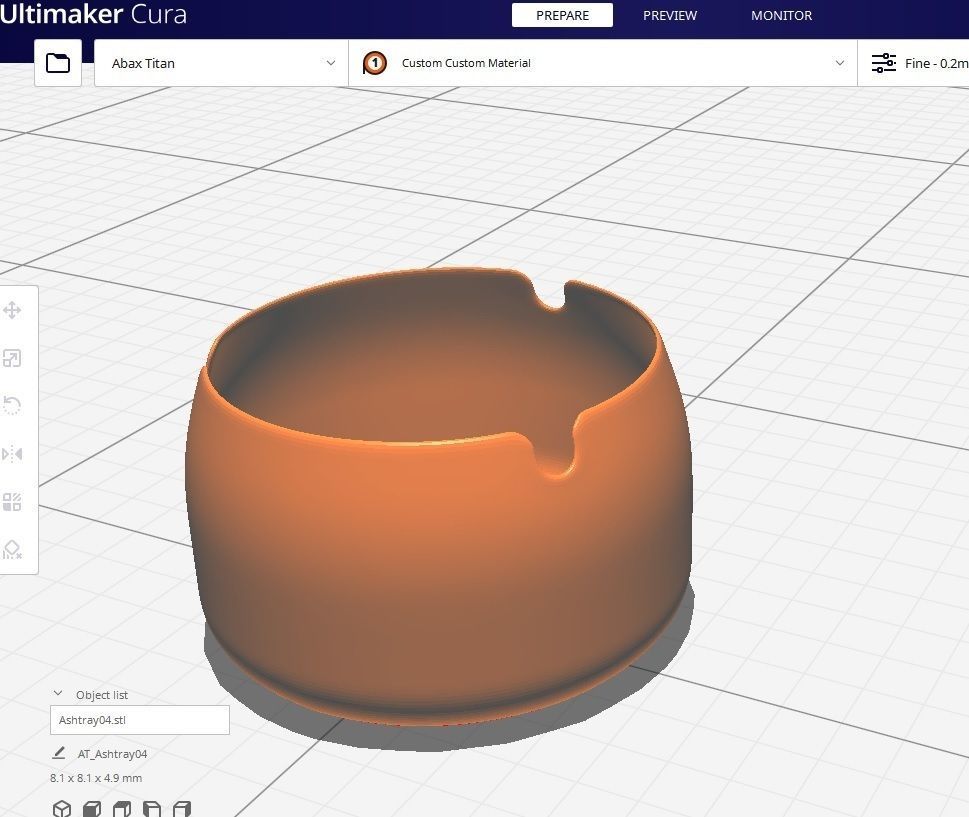Click the extruder 1 material icon
969x817 pixels.
click(x=374, y=63)
